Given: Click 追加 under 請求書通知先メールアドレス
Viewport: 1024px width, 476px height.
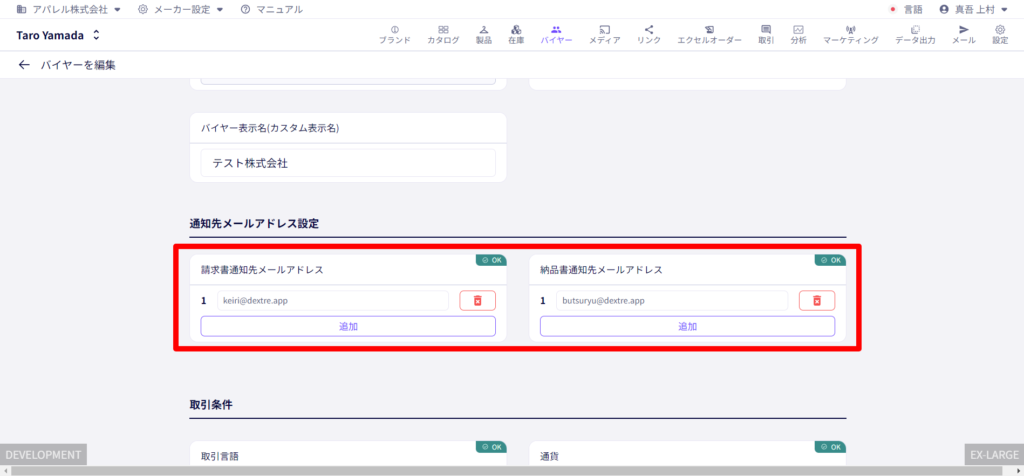Looking at the screenshot, I should pos(348,326).
